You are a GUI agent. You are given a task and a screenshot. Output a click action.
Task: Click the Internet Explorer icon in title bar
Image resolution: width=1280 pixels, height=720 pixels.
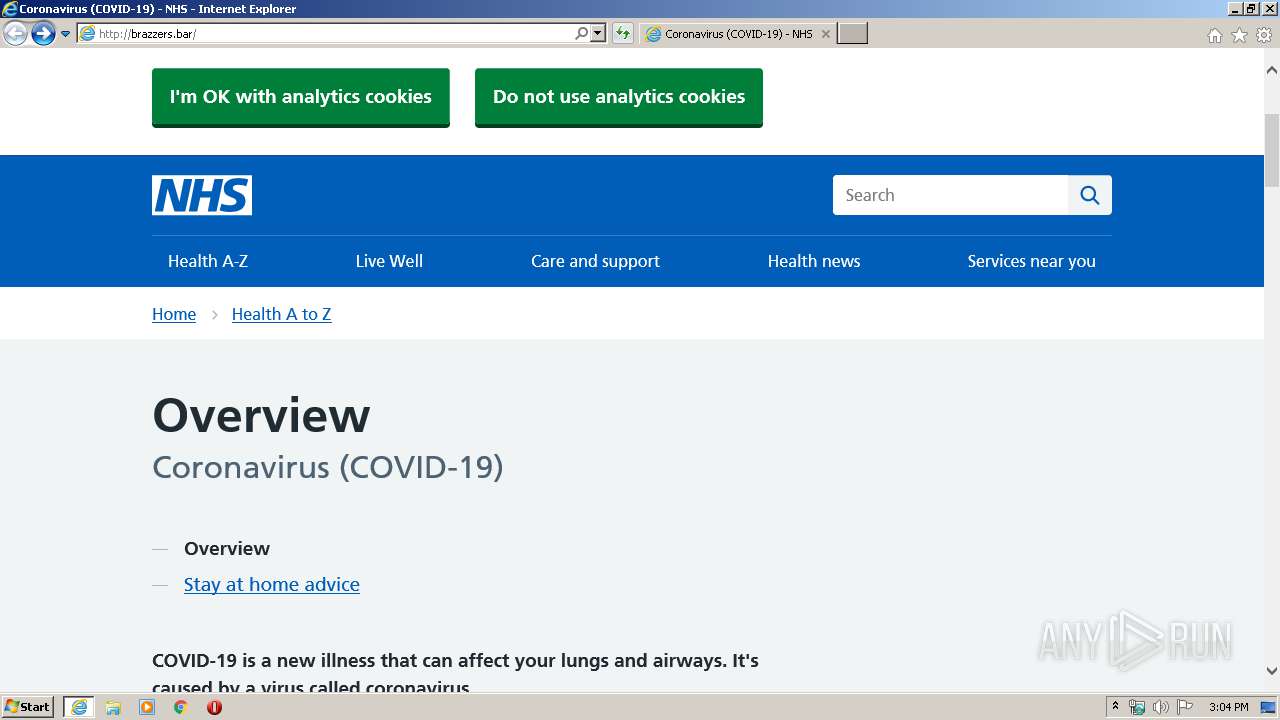click(x=10, y=9)
